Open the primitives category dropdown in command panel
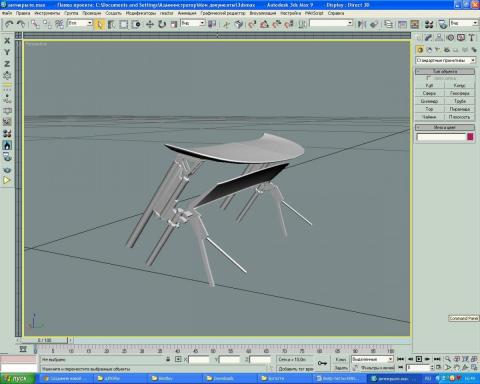Viewport: 480px width, 384px height. pyautogui.click(x=445, y=60)
